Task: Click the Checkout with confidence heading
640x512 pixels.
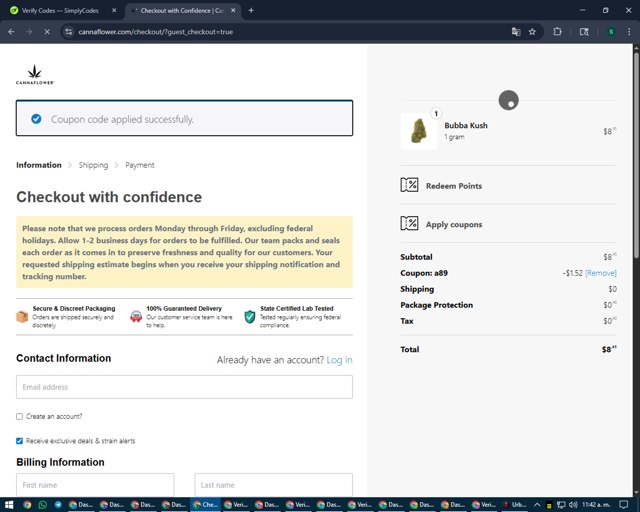Action: click(x=109, y=197)
